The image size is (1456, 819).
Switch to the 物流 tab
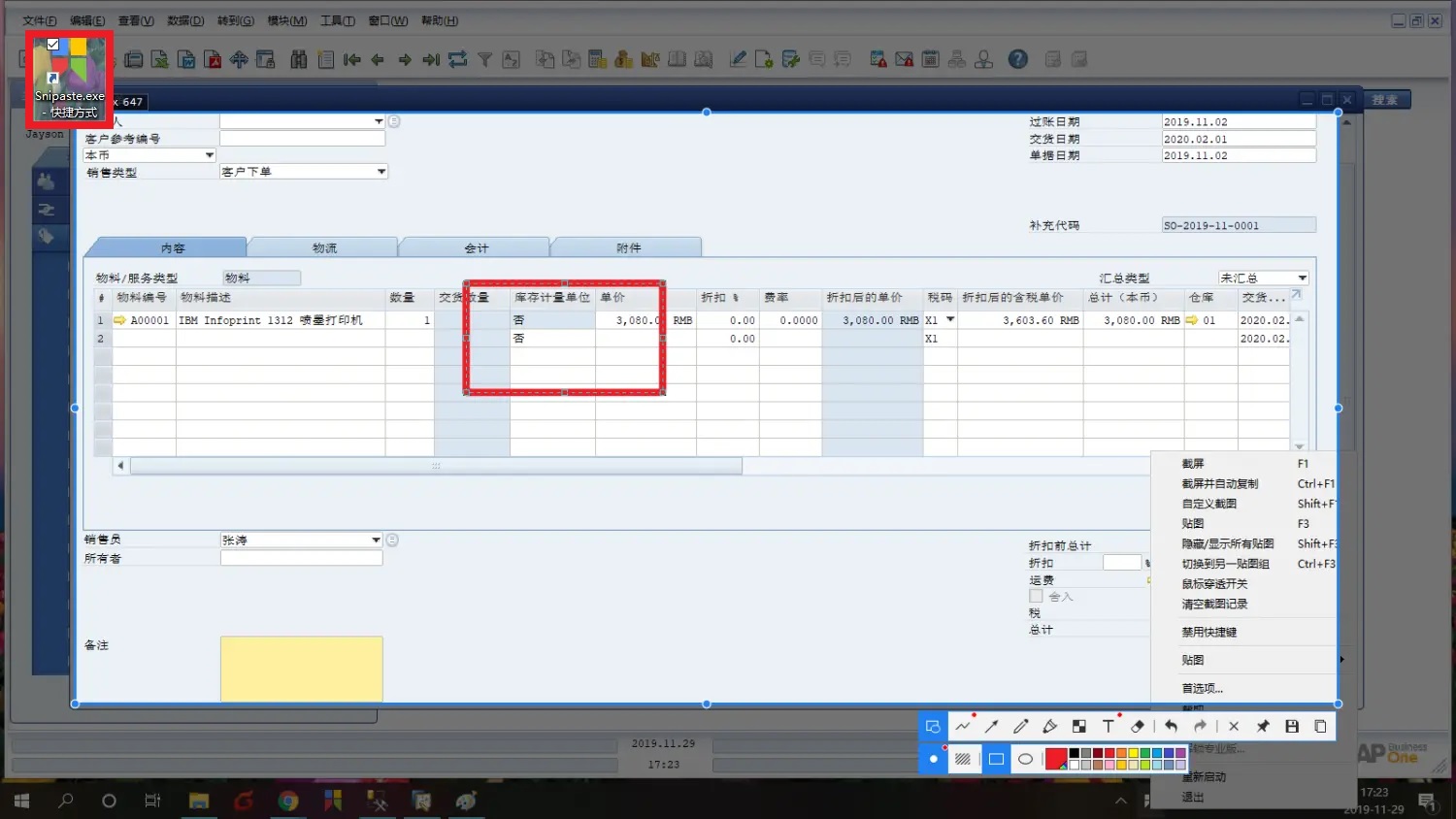324,248
